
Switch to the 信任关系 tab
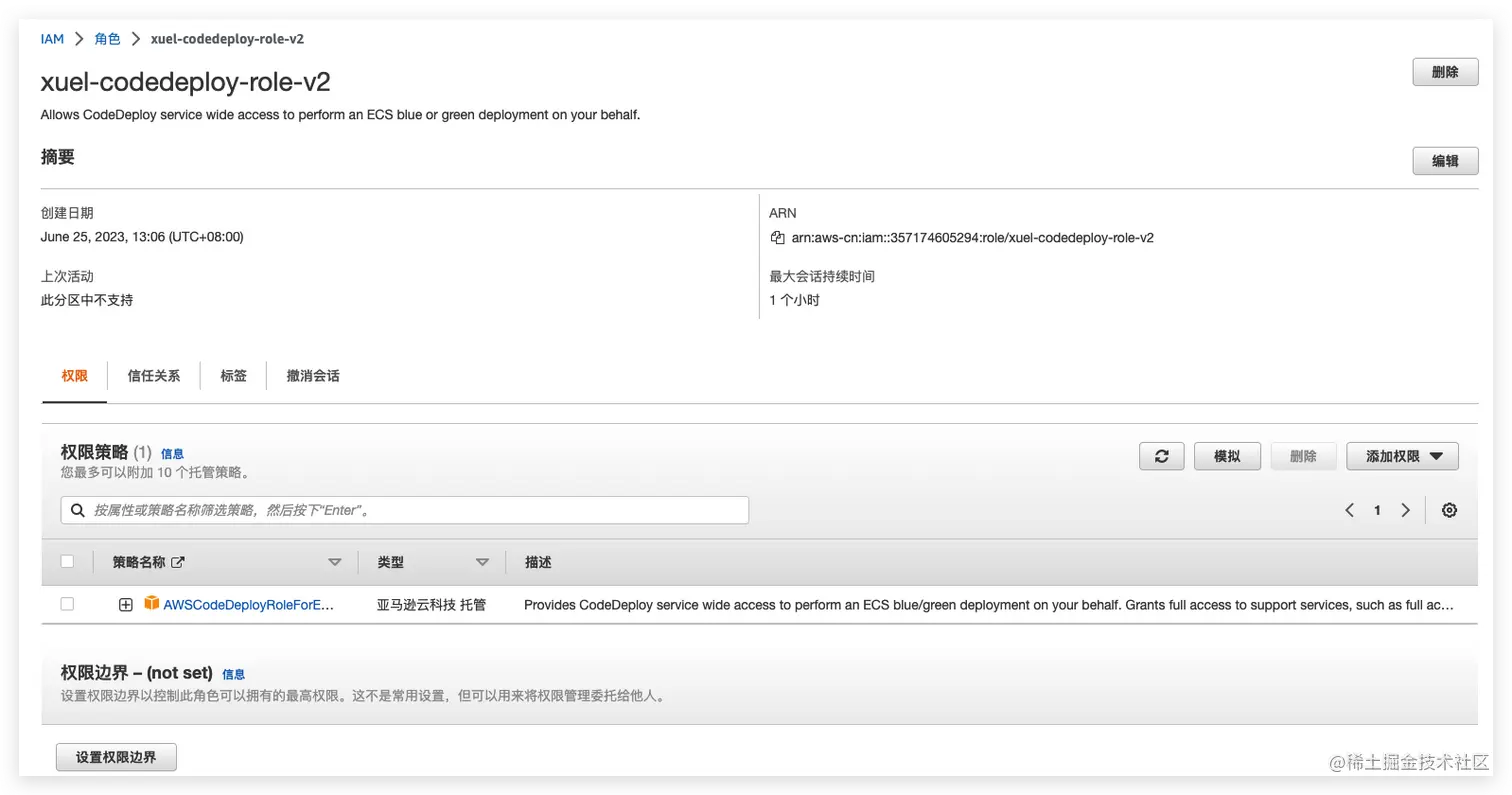pos(154,376)
